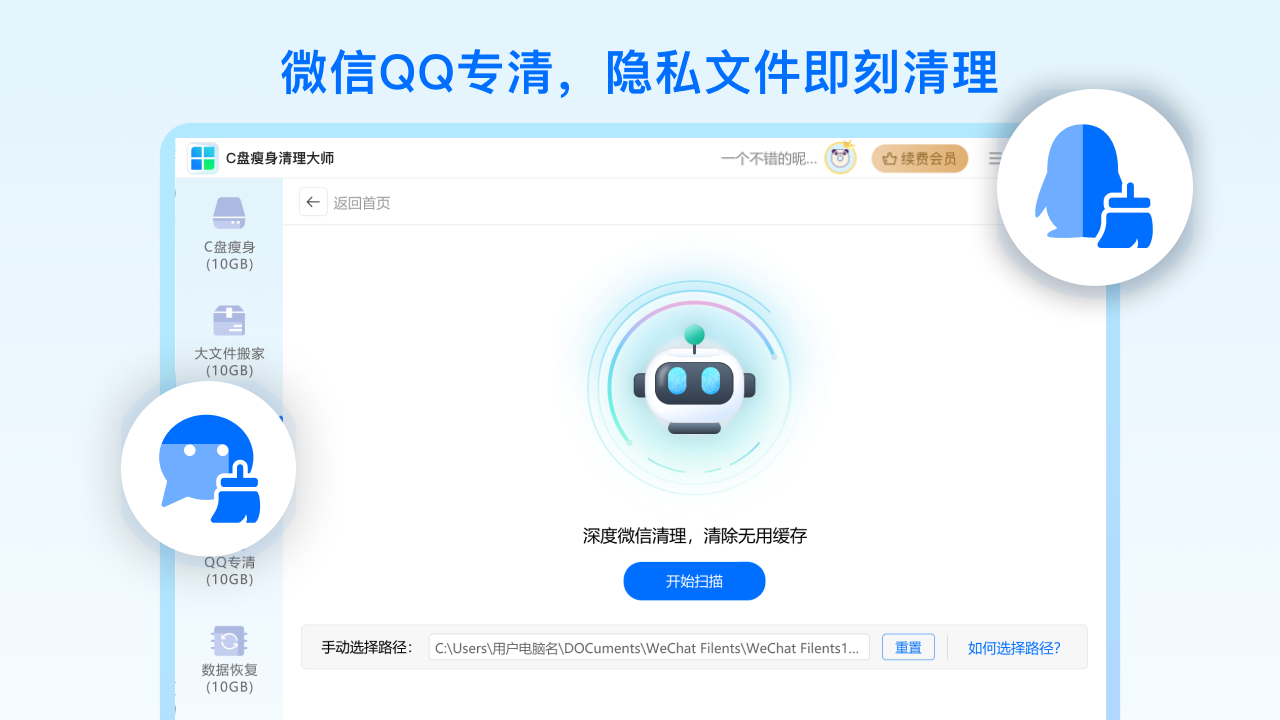Click the 返回首页 text link
1280x720 pixels.
pyautogui.click(x=362, y=203)
